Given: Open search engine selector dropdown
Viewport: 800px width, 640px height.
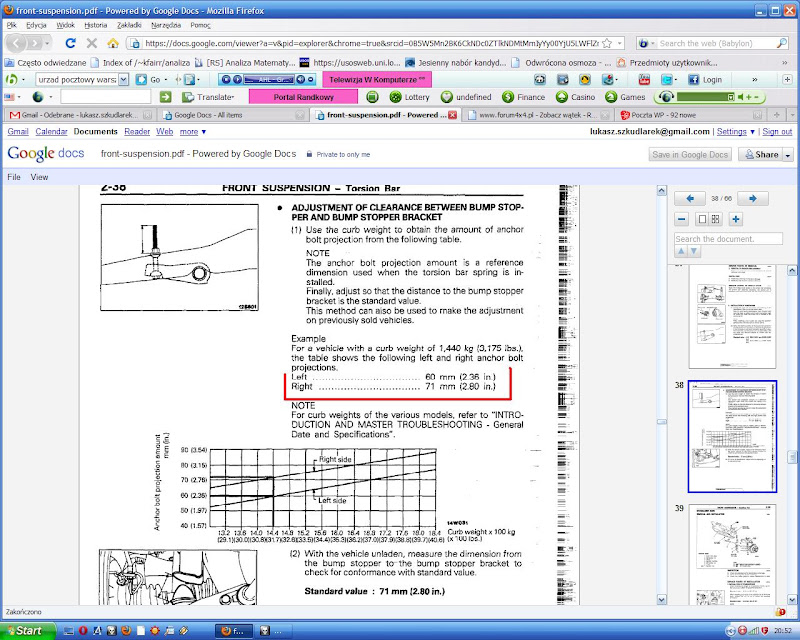Looking at the screenshot, I should (646, 43).
